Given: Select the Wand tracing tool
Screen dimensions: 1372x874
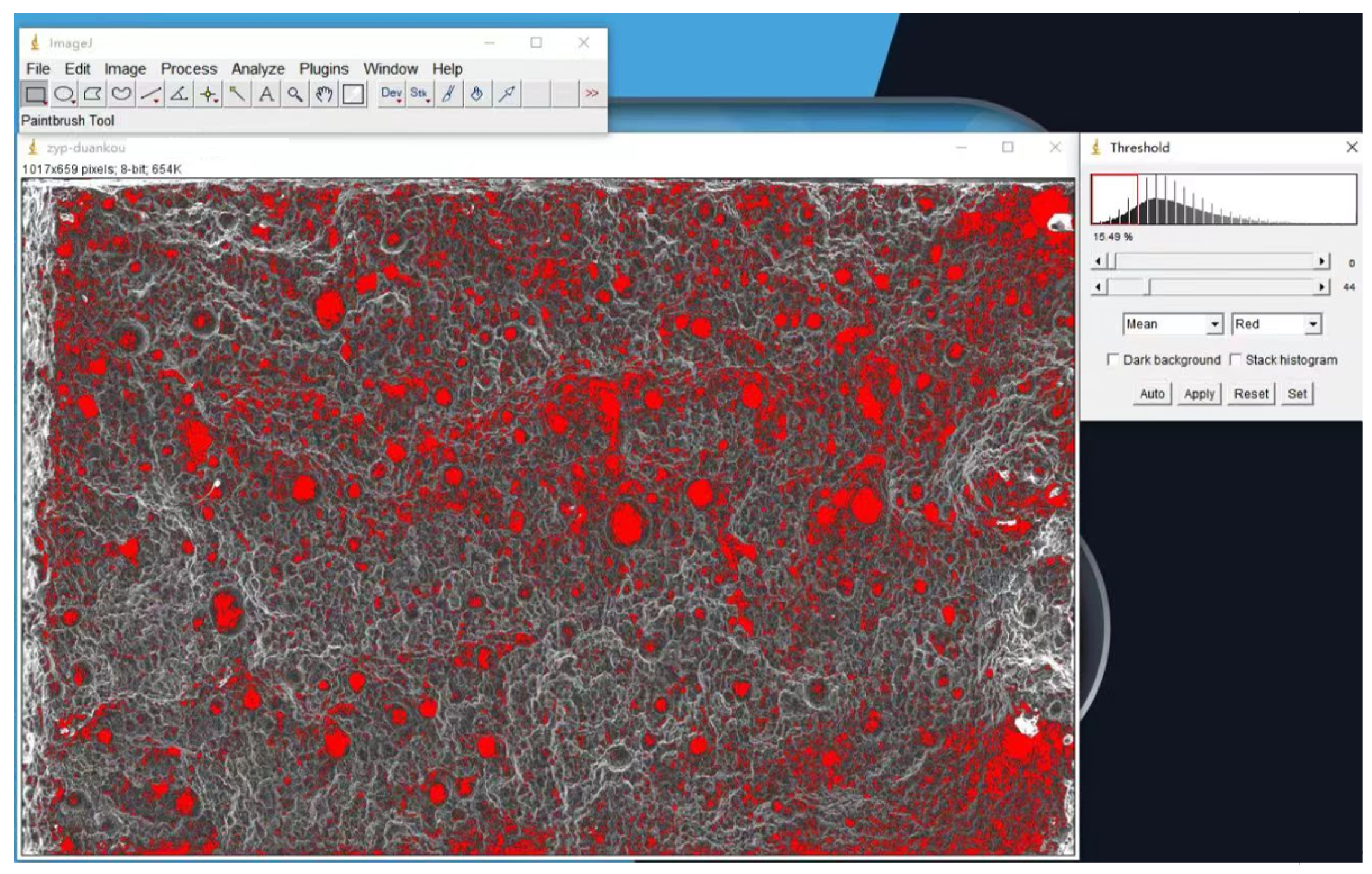Looking at the screenshot, I should tap(237, 94).
